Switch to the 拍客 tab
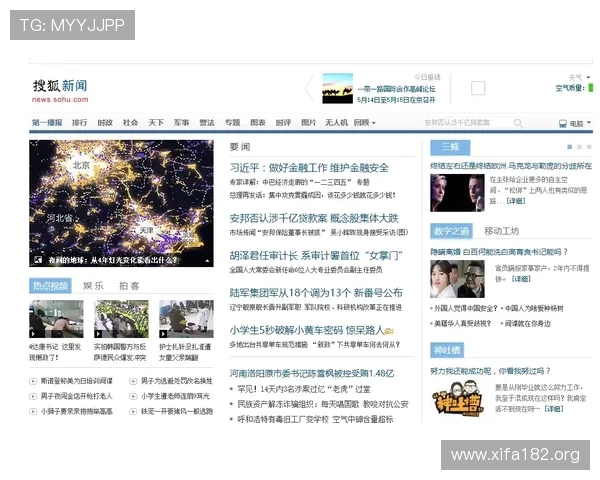The width and height of the screenshot is (600, 480). pyautogui.click(x=129, y=286)
